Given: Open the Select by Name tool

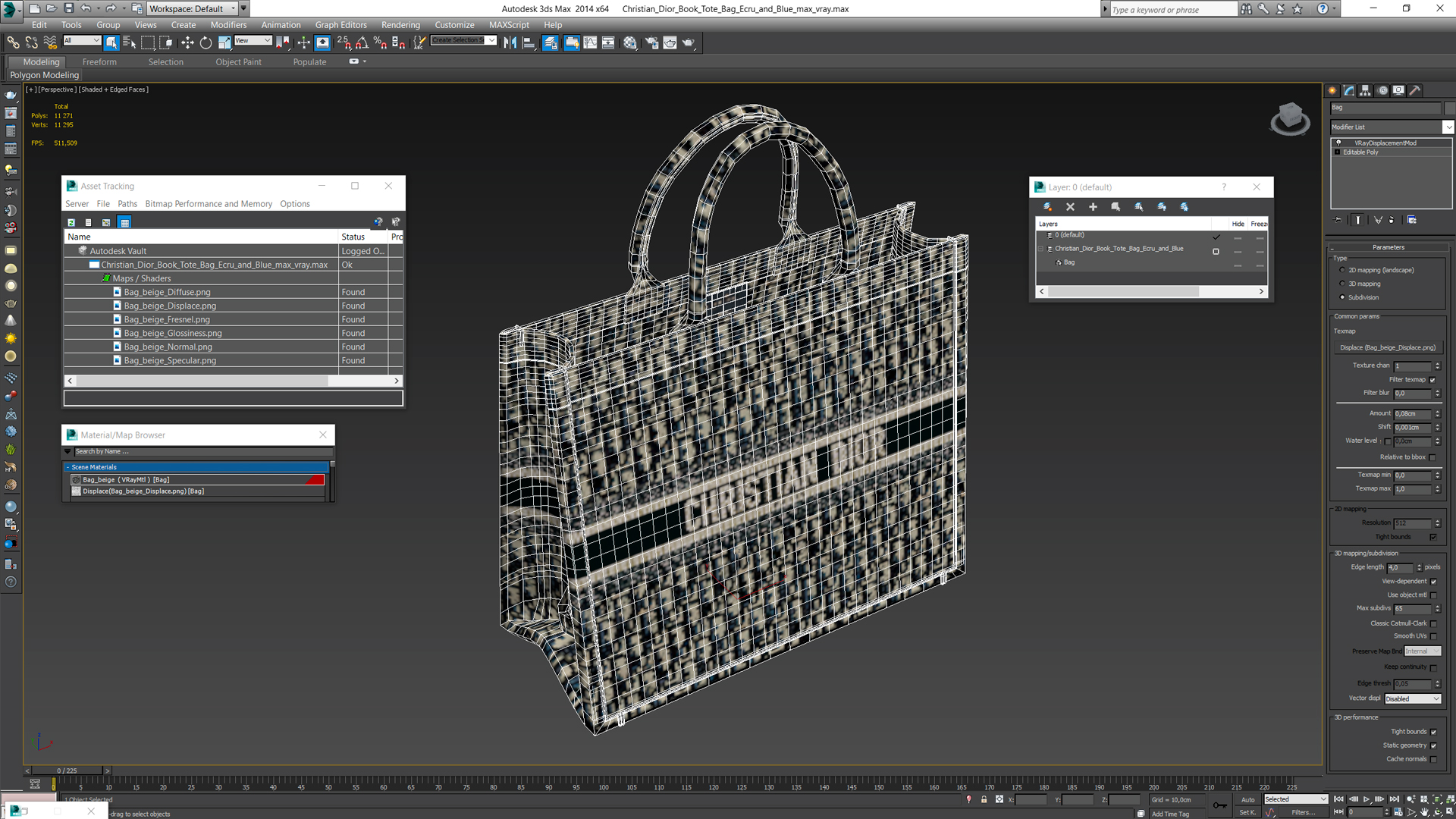Looking at the screenshot, I should pyautogui.click(x=130, y=42).
